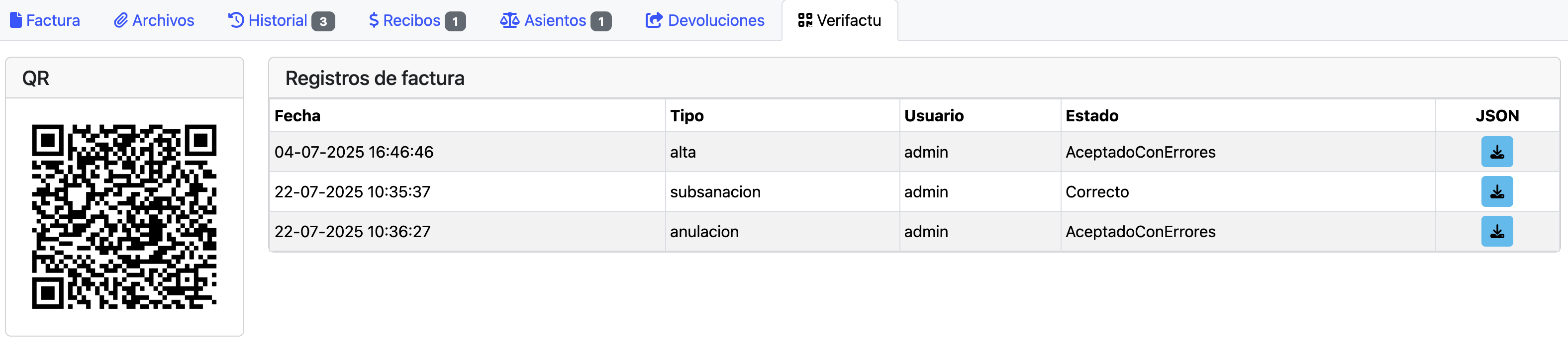The width and height of the screenshot is (1568, 356).
Task: Click the Recibos count badge
Action: click(455, 22)
